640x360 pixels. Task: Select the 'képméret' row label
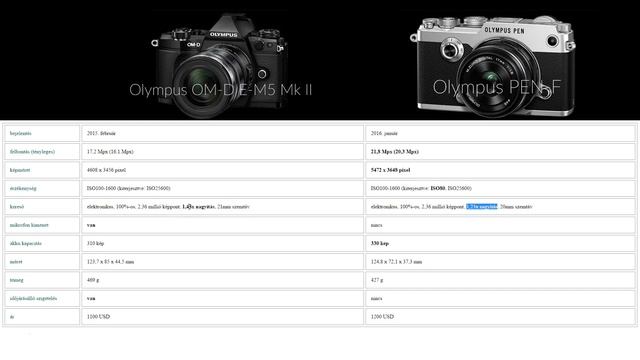click(x=20, y=170)
